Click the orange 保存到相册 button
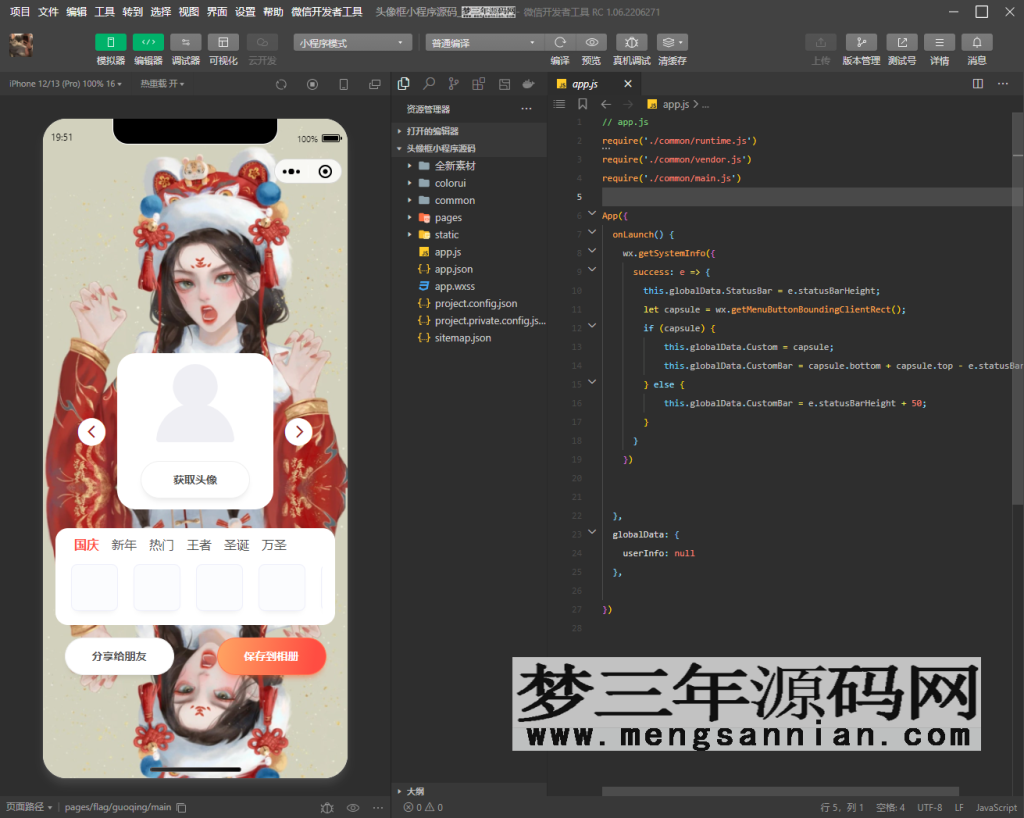Screen dimensions: 1024x818 point(271,656)
